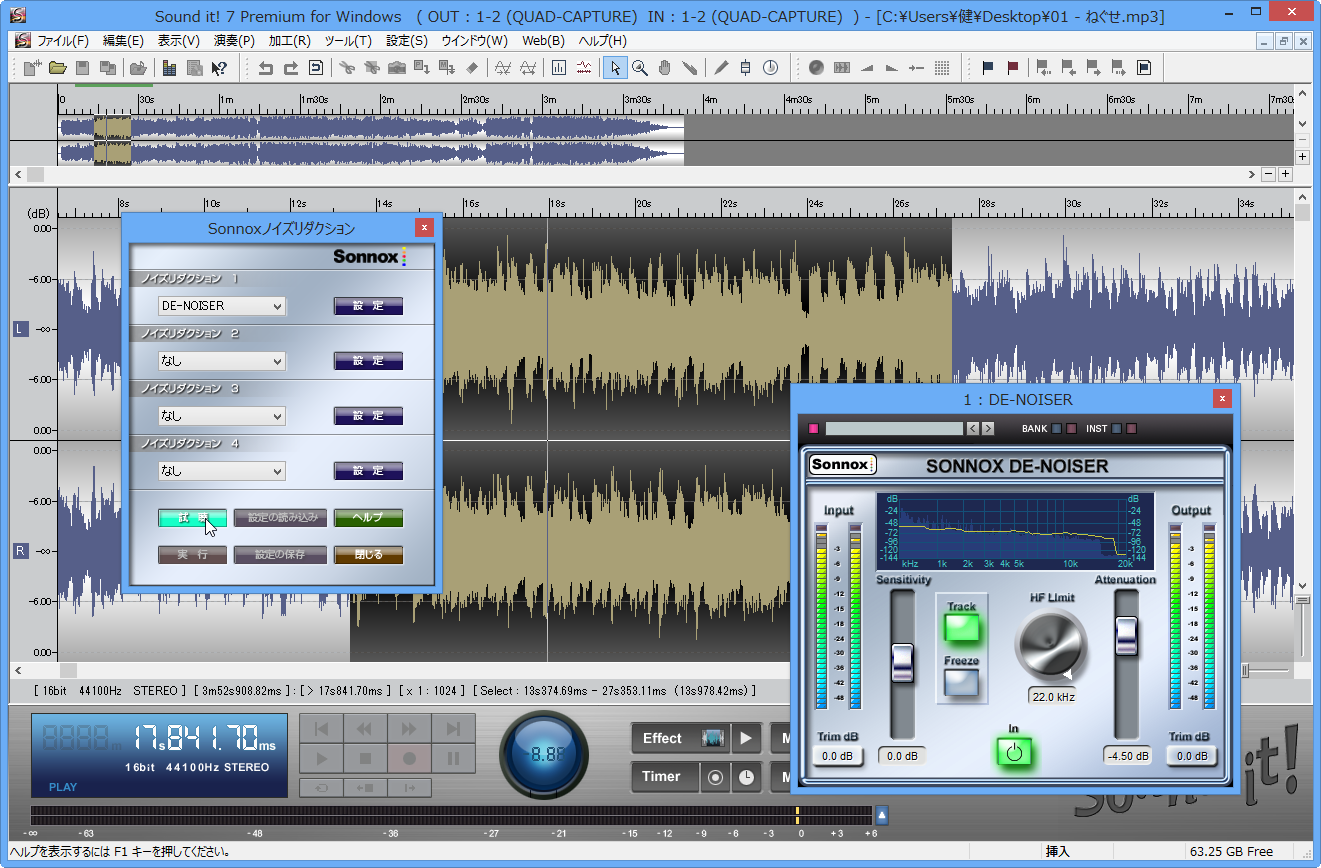This screenshot has width=1321, height=868.
Task: Undo the last edit from toolbar
Action: click(265, 68)
